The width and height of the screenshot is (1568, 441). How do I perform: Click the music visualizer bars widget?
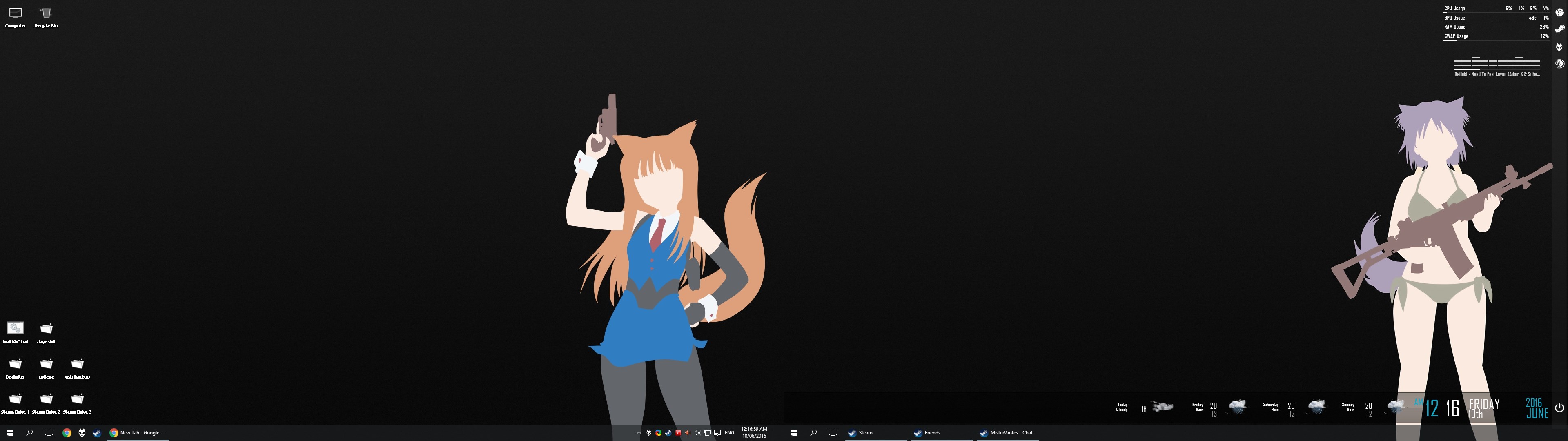1497,61
